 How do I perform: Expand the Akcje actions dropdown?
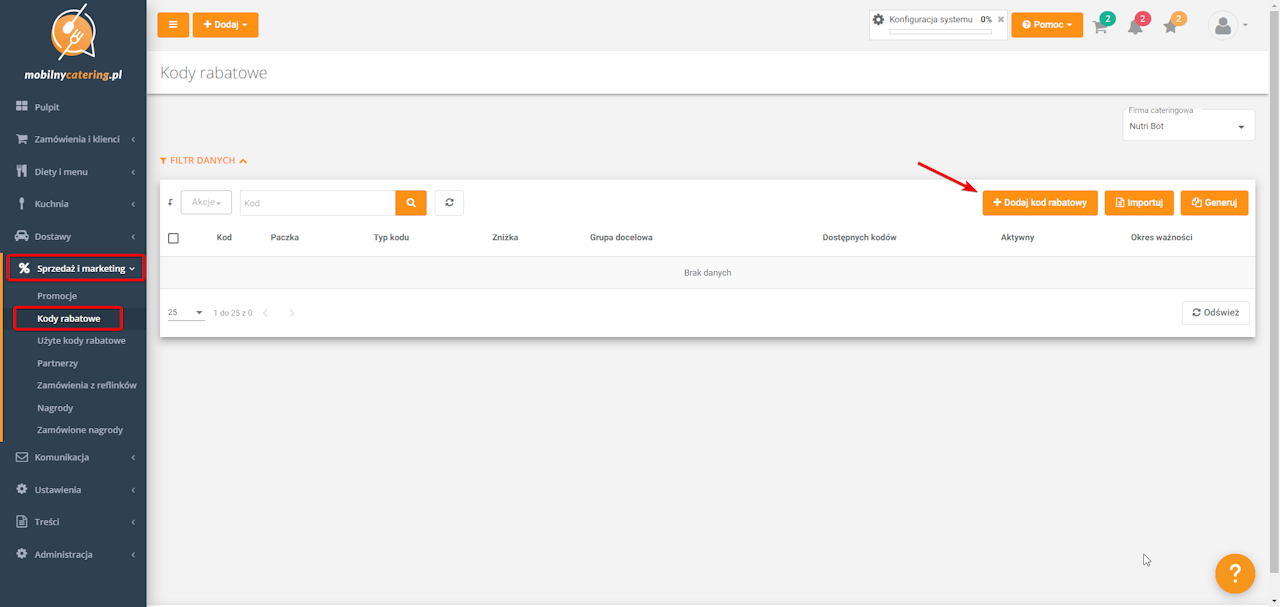pos(206,203)
